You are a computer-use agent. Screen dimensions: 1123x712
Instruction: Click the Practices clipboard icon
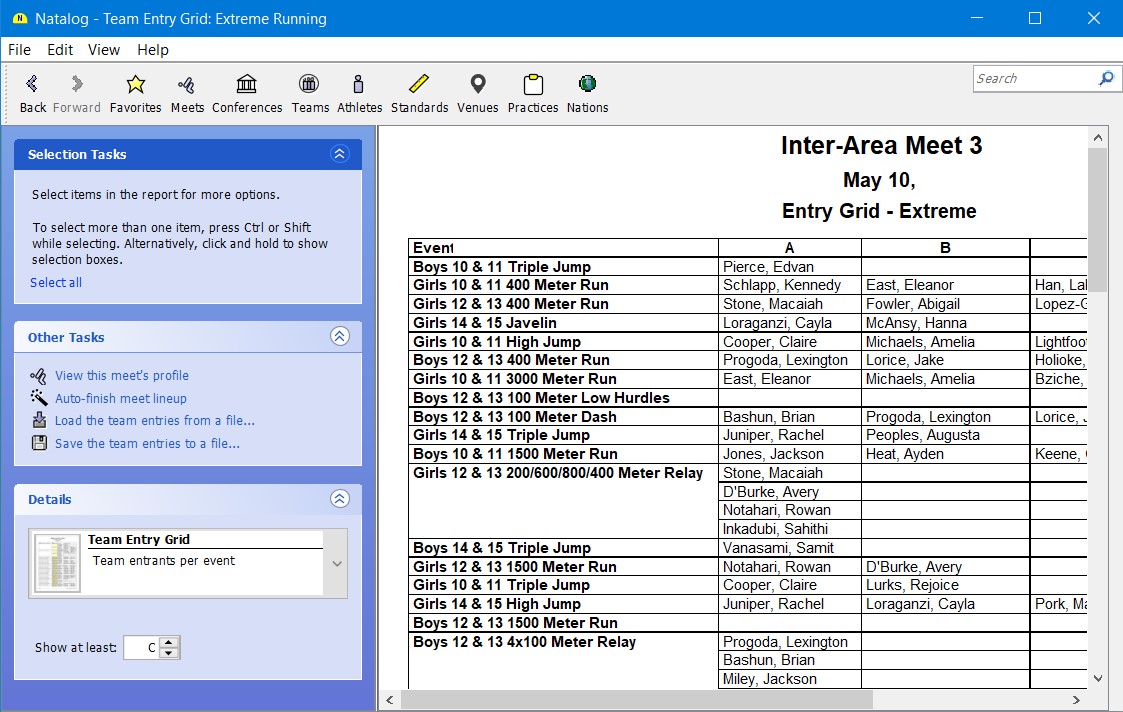click(533, 93)
